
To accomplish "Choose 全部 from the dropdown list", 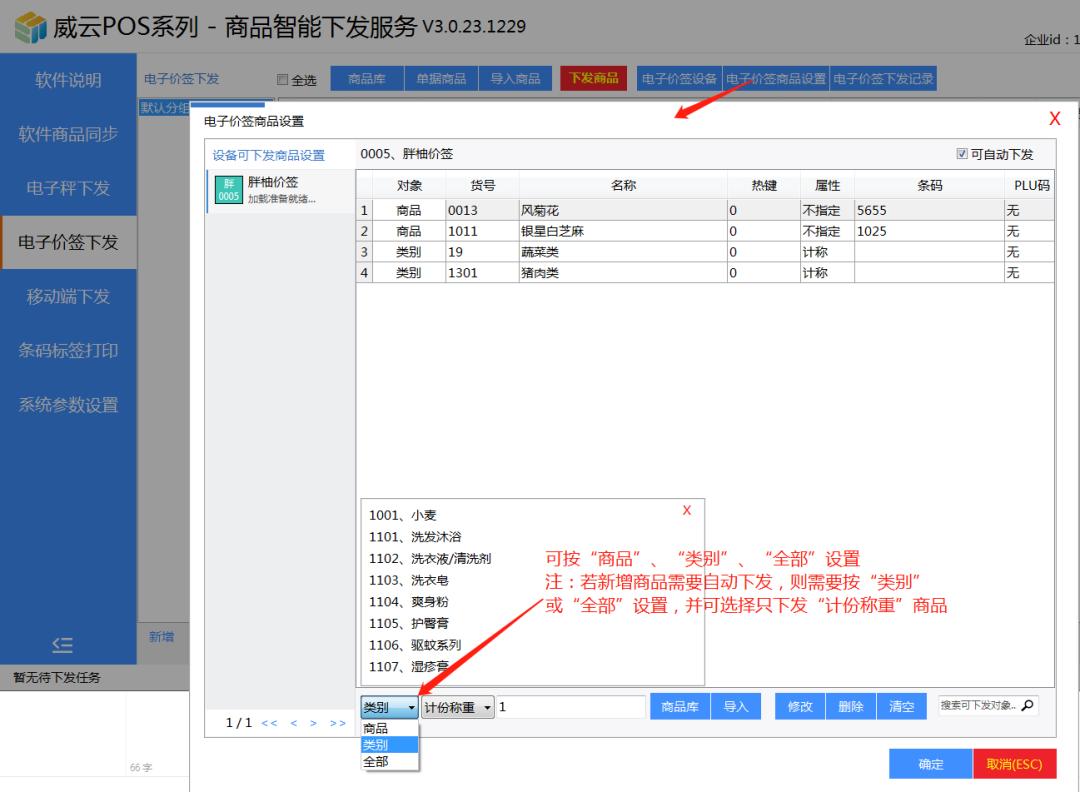I will pos(377,762).
